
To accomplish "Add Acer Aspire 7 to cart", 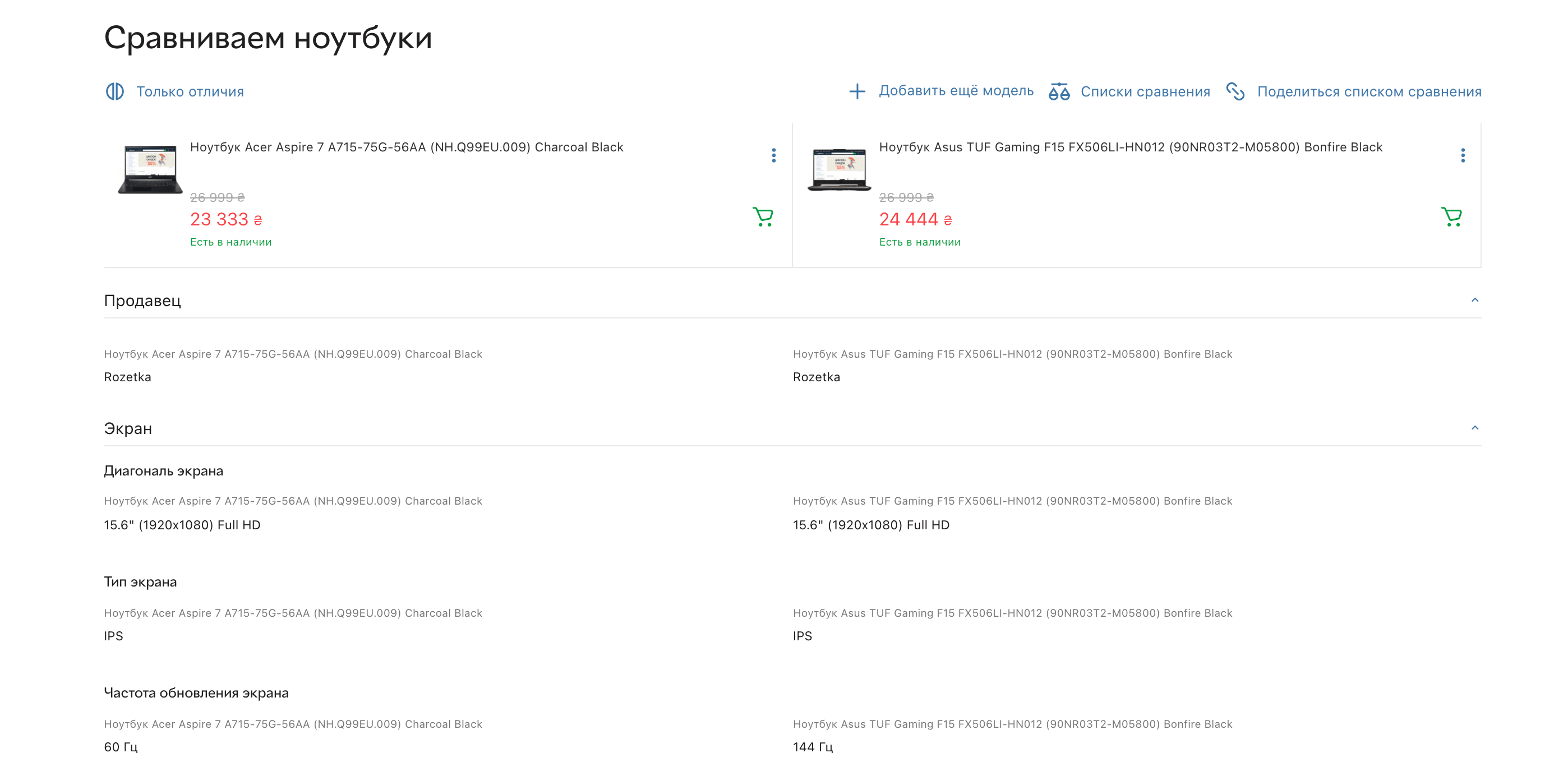I will pyautogui.click(x=763, y=216).
